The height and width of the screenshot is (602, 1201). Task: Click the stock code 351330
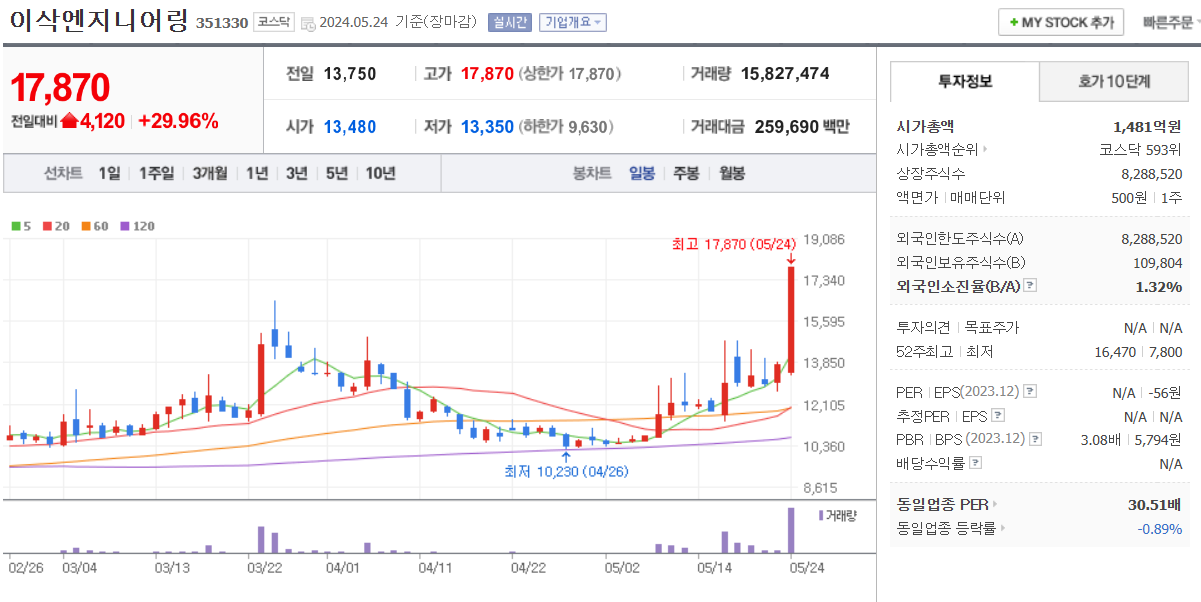coord(221,23)
